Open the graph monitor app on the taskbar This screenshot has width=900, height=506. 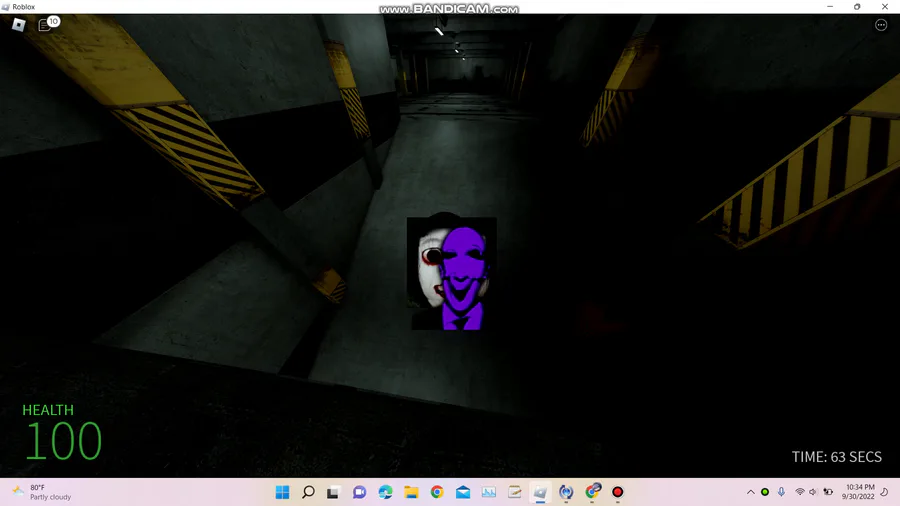tap(488, 492)
